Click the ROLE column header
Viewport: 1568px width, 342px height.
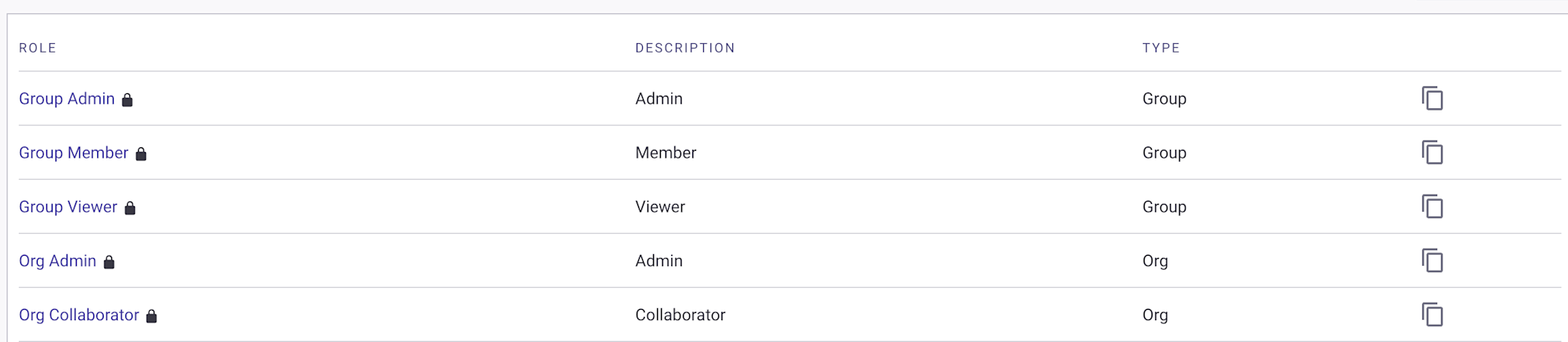point(38,48)
